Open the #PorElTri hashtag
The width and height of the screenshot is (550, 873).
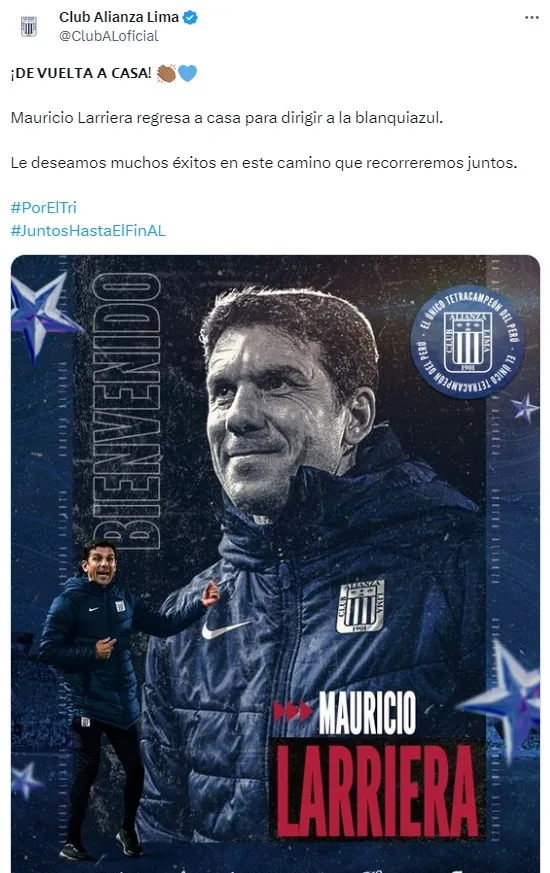pos(43,208)
